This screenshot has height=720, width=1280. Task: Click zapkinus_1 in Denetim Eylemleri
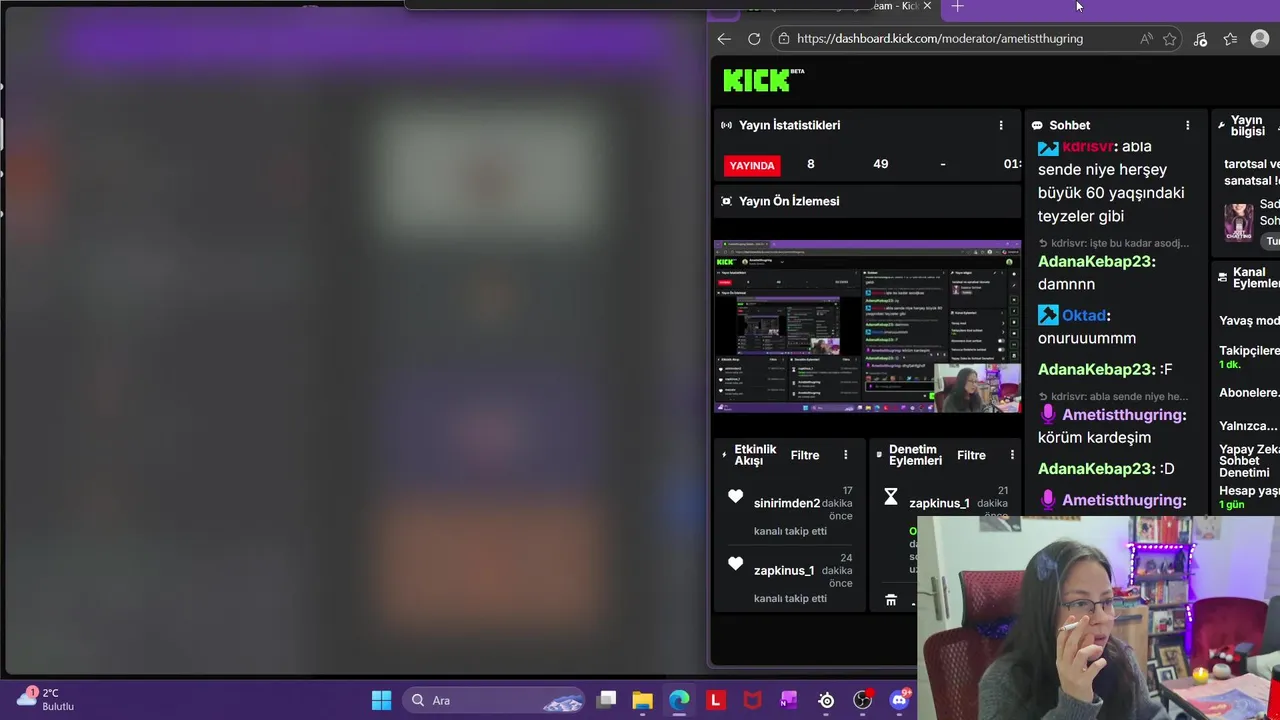tap(939, 503)
